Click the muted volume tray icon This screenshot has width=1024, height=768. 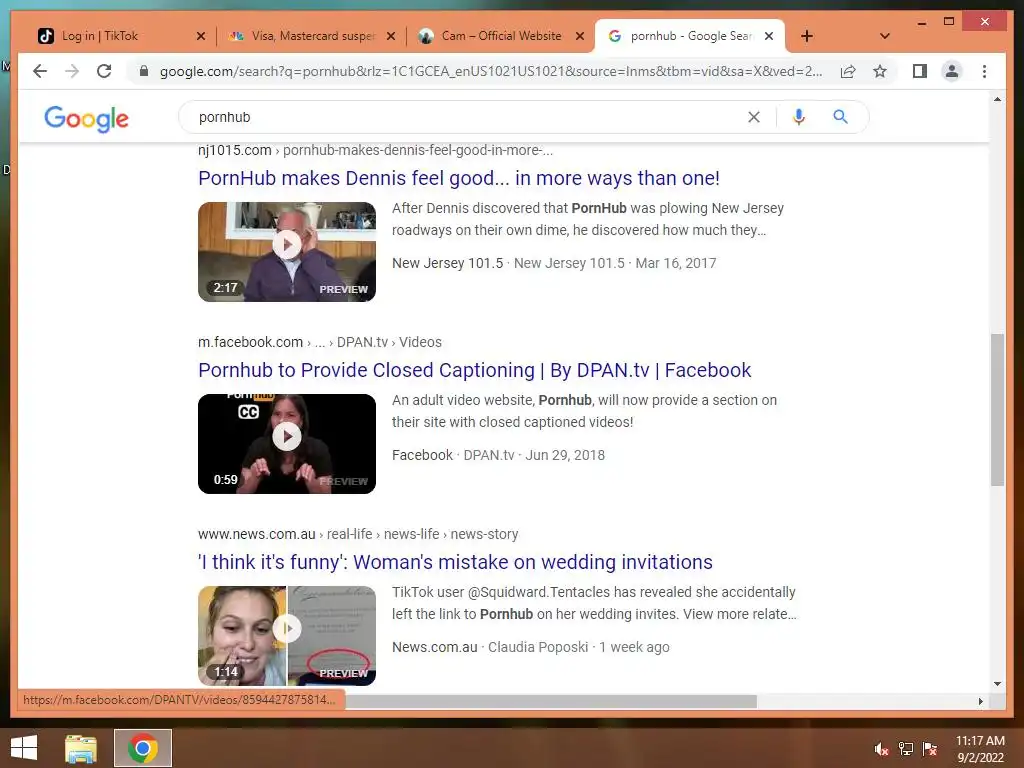coord(881,749)
